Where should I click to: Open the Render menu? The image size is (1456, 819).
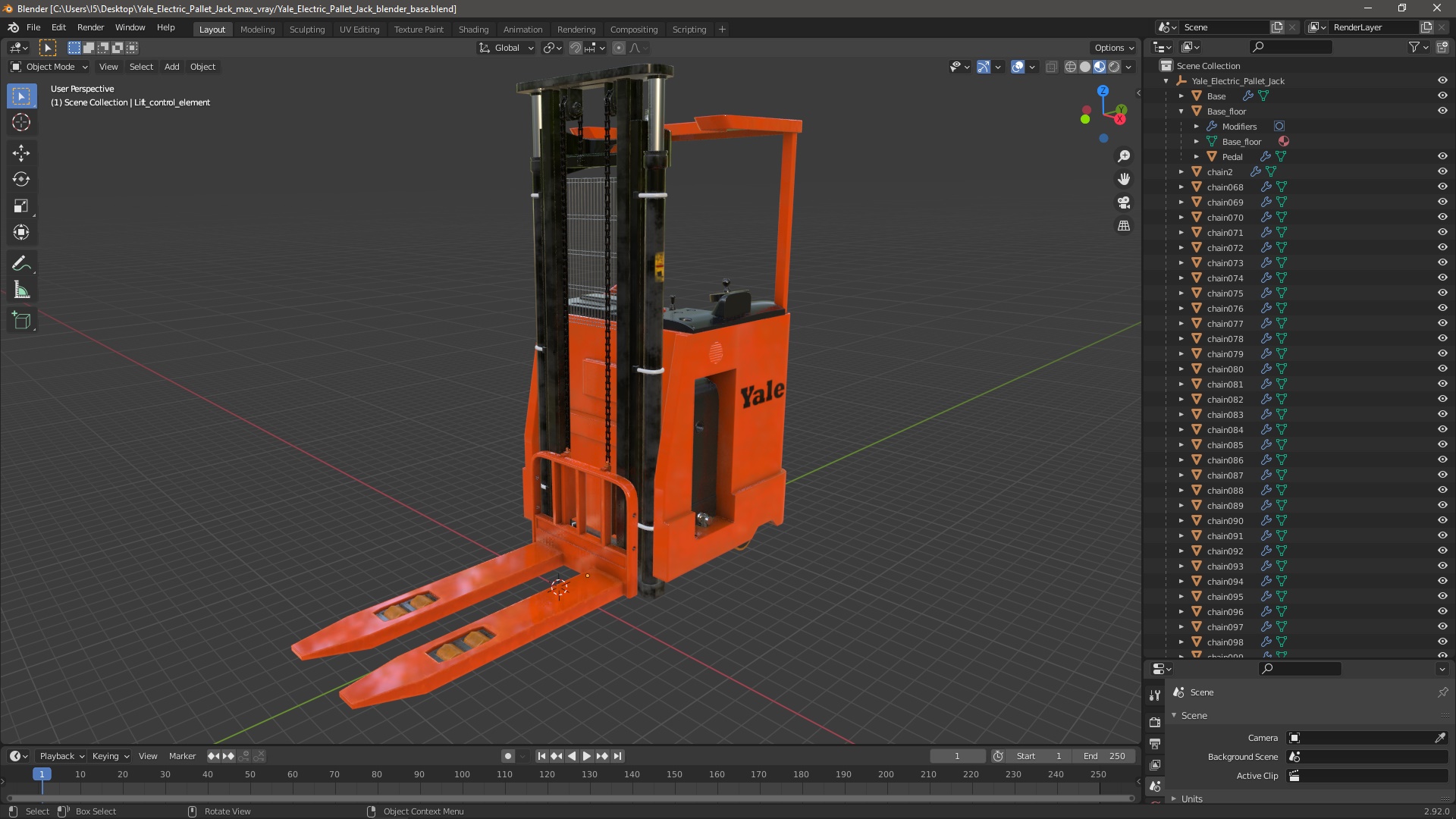tap(90, 27)
